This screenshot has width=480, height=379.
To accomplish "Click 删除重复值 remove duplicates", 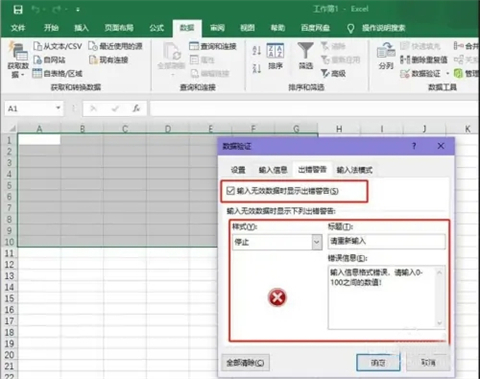I will click(x=424, y=60).
